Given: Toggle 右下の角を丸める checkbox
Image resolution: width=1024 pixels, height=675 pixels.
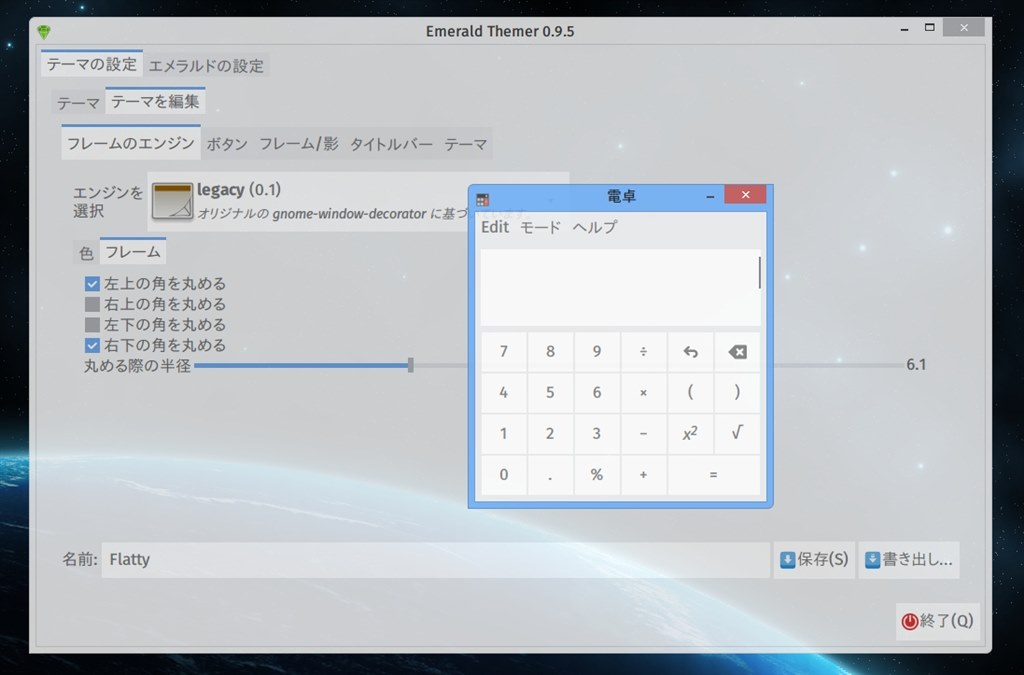Looking at the screenshot, I should coord(92,345).
